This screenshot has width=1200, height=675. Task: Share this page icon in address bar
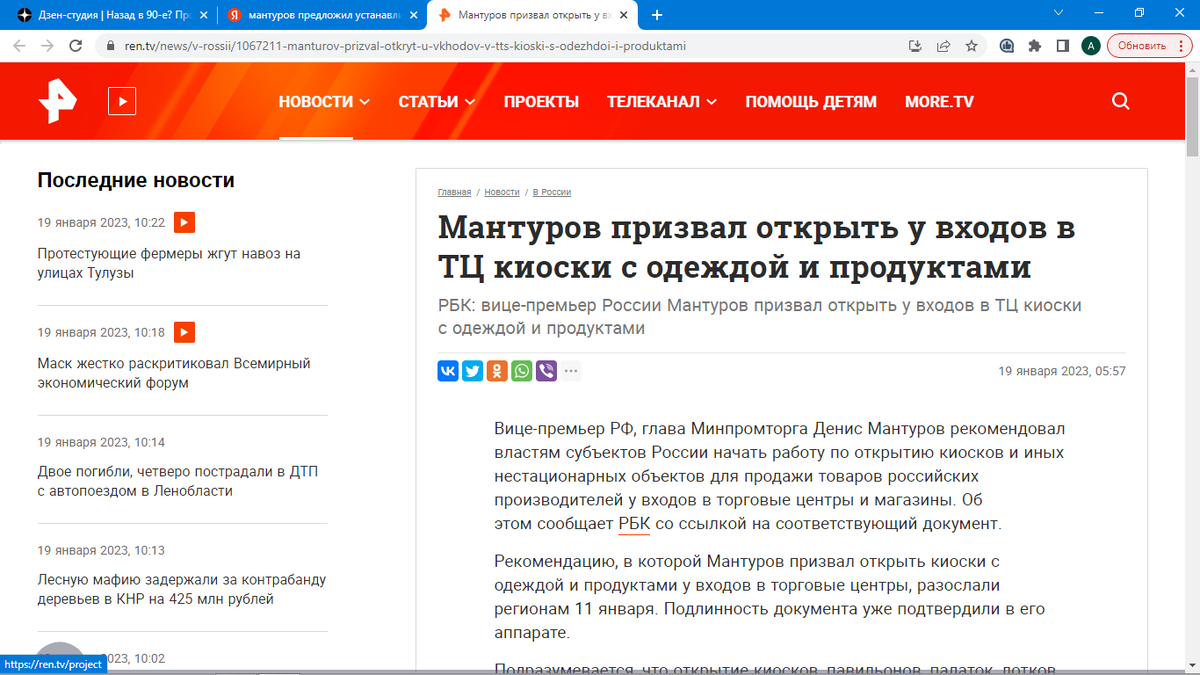point(943,46)
